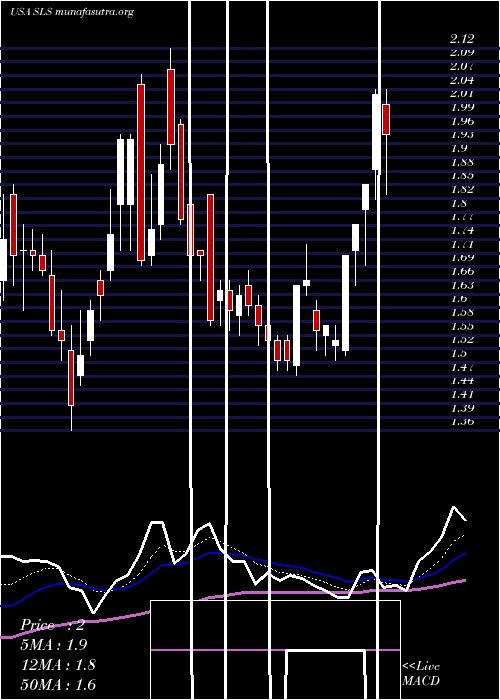
Task: Click the 1.58 price axis label
Action: [x=462, y=312]
